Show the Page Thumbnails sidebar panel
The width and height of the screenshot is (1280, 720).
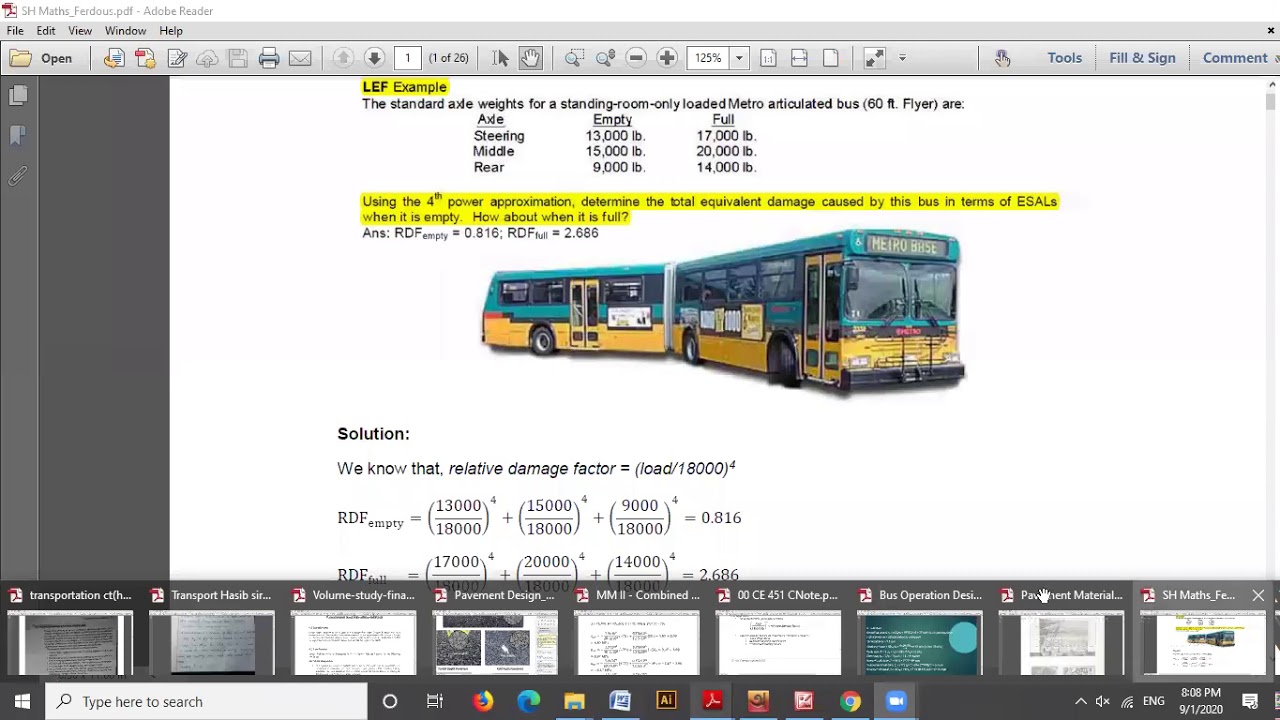[18, 95]
